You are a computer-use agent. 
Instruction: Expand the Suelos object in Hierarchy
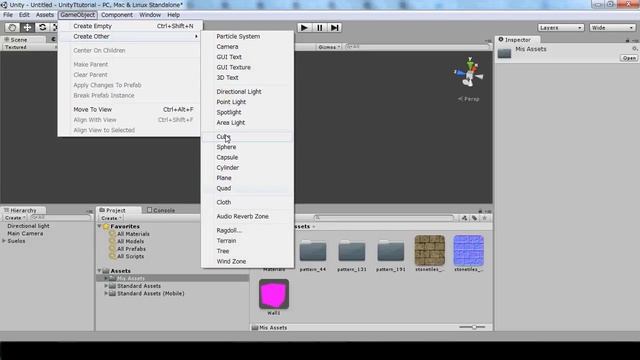(x=4, y=241)
